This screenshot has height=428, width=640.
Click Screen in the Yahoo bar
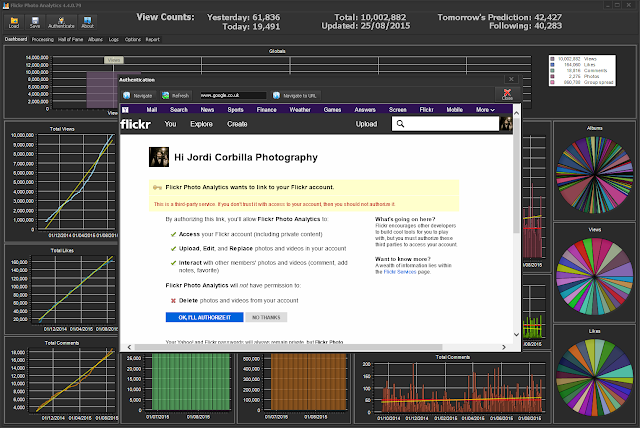coord(398,110)
